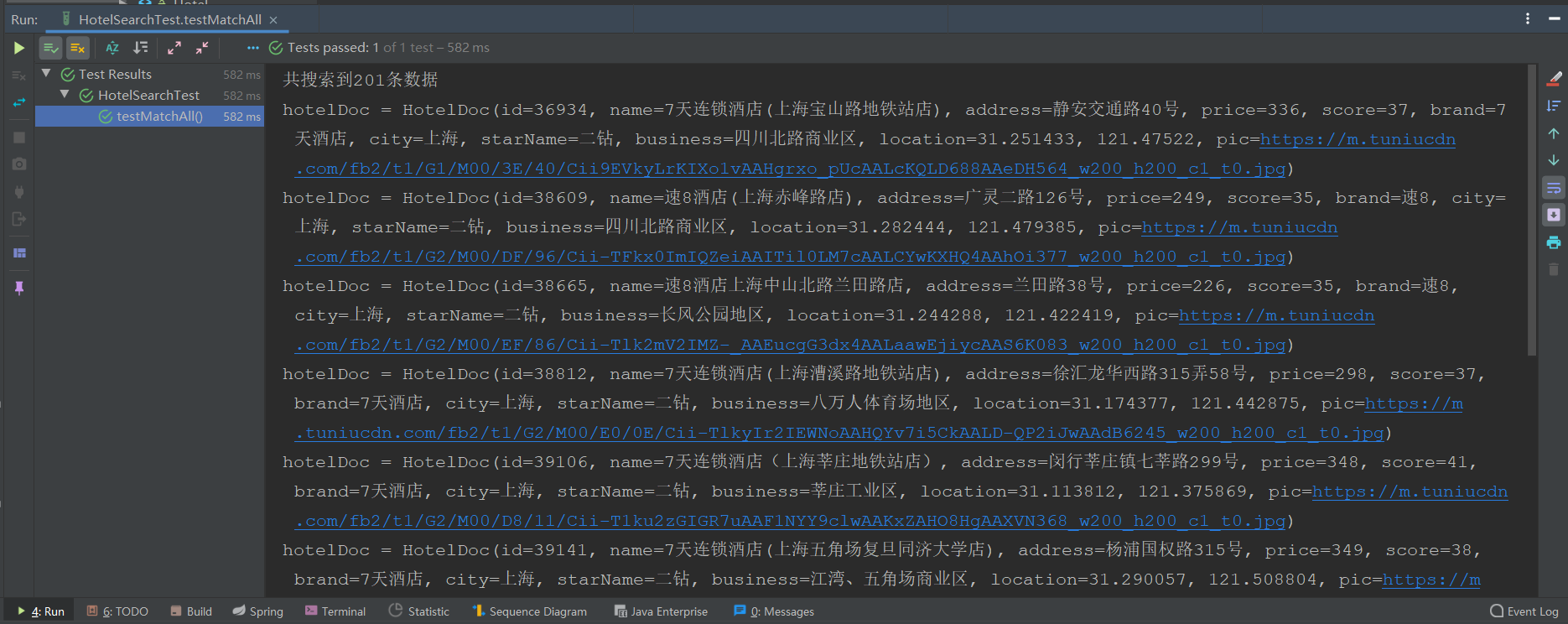Stop process square icon
This screenshot has width=1568, height=624.
point(18,137)
